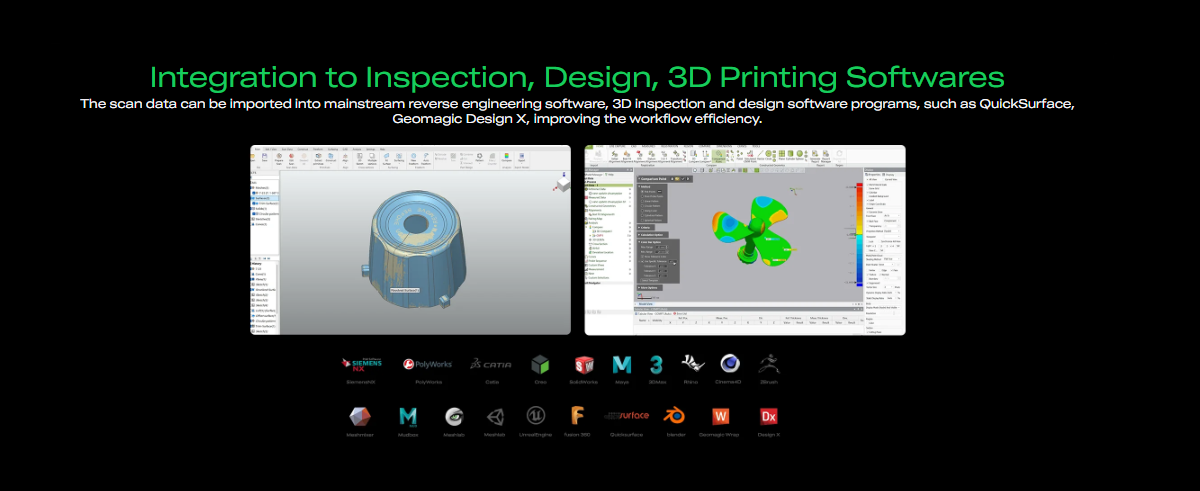Click the Blender logo

(675, 416)
